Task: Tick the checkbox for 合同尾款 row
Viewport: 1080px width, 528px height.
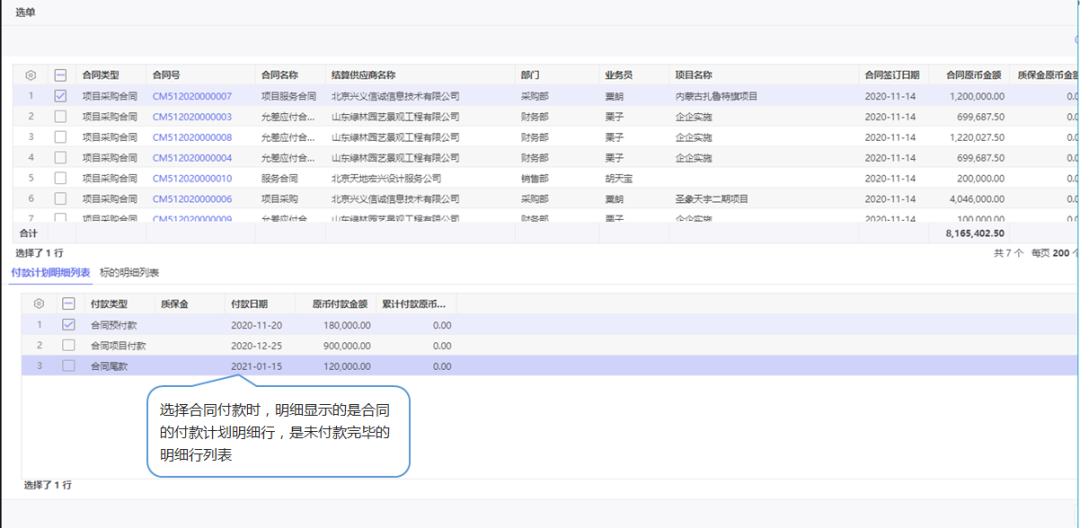Action: coord(68,367)
